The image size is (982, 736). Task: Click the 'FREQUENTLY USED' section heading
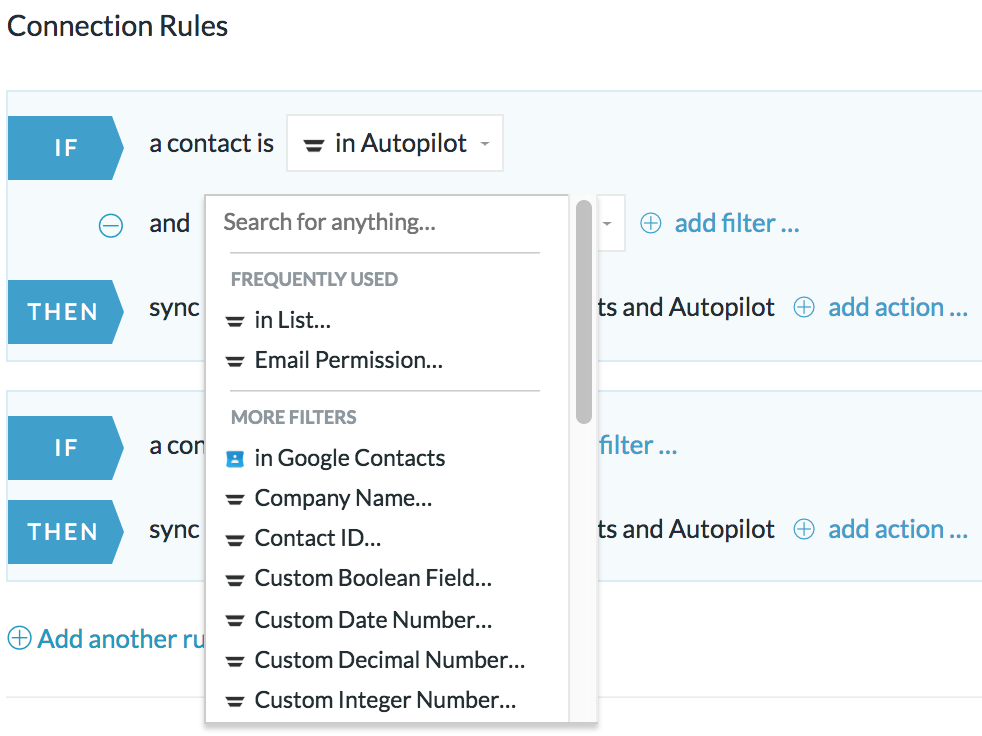pos(314,279)
